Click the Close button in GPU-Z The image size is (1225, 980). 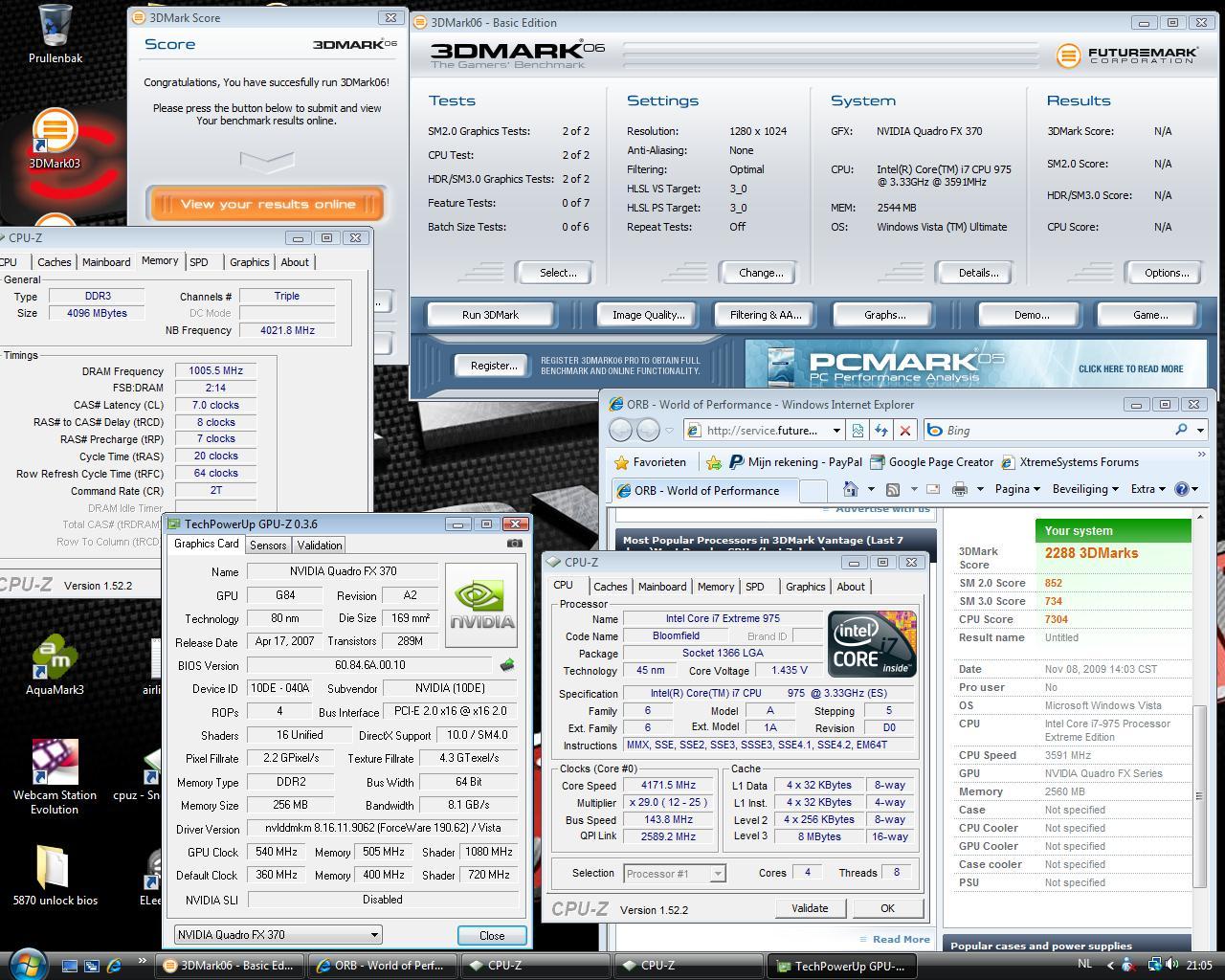point(492,935)
